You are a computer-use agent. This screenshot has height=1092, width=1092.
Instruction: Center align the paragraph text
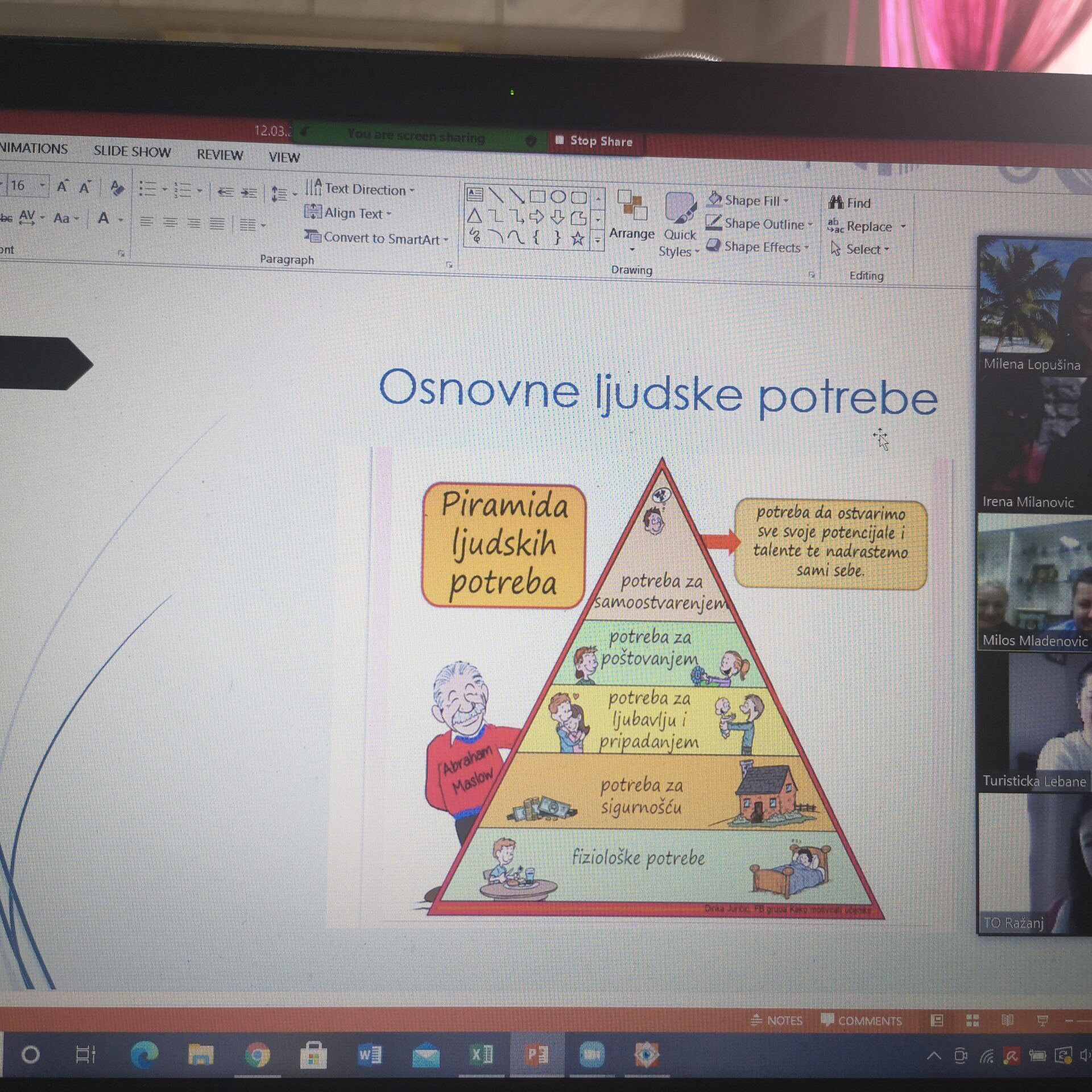(x=170, y=222)
